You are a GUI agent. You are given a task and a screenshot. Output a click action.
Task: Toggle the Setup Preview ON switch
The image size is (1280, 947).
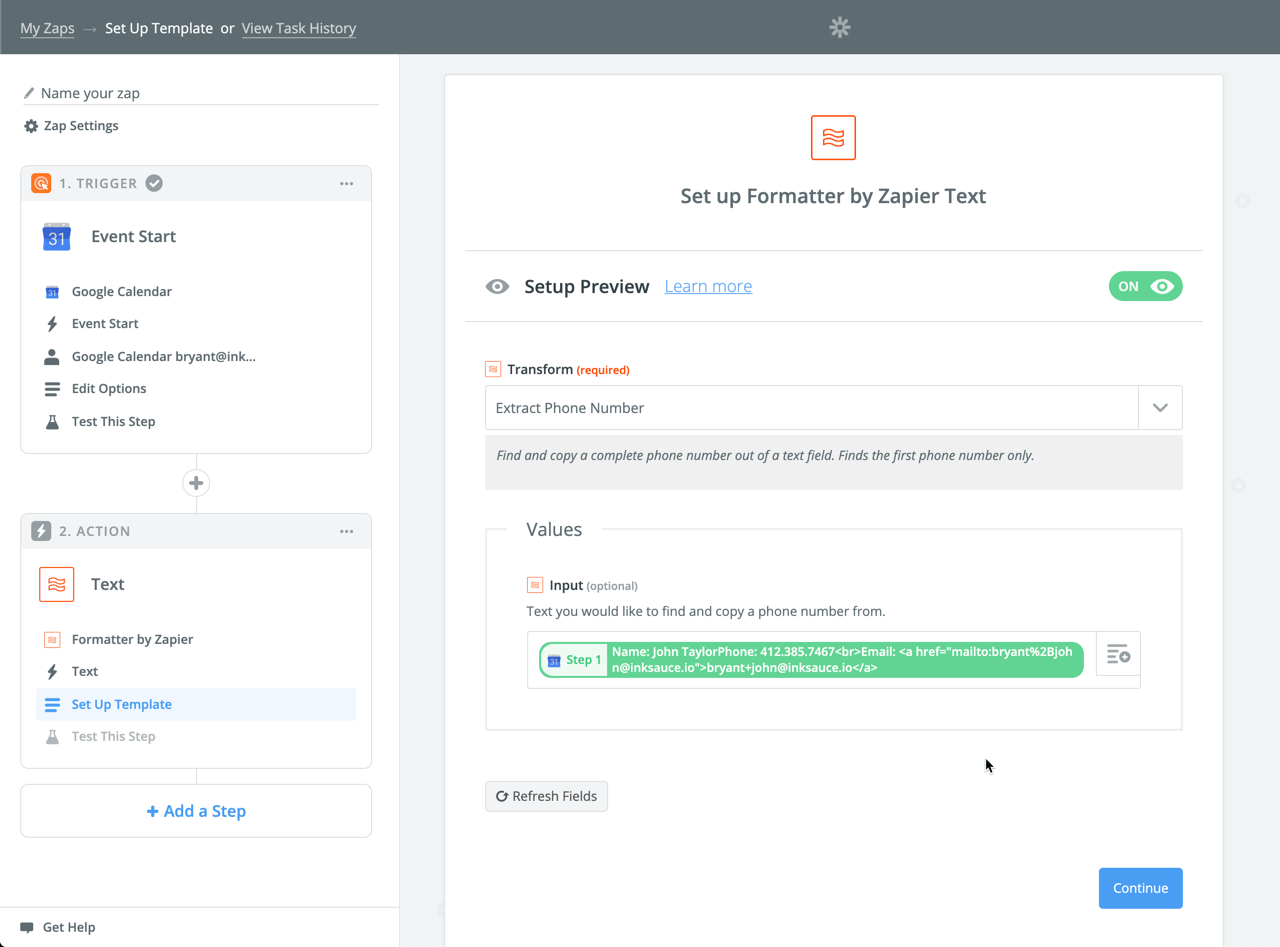tap(1145, 287)
